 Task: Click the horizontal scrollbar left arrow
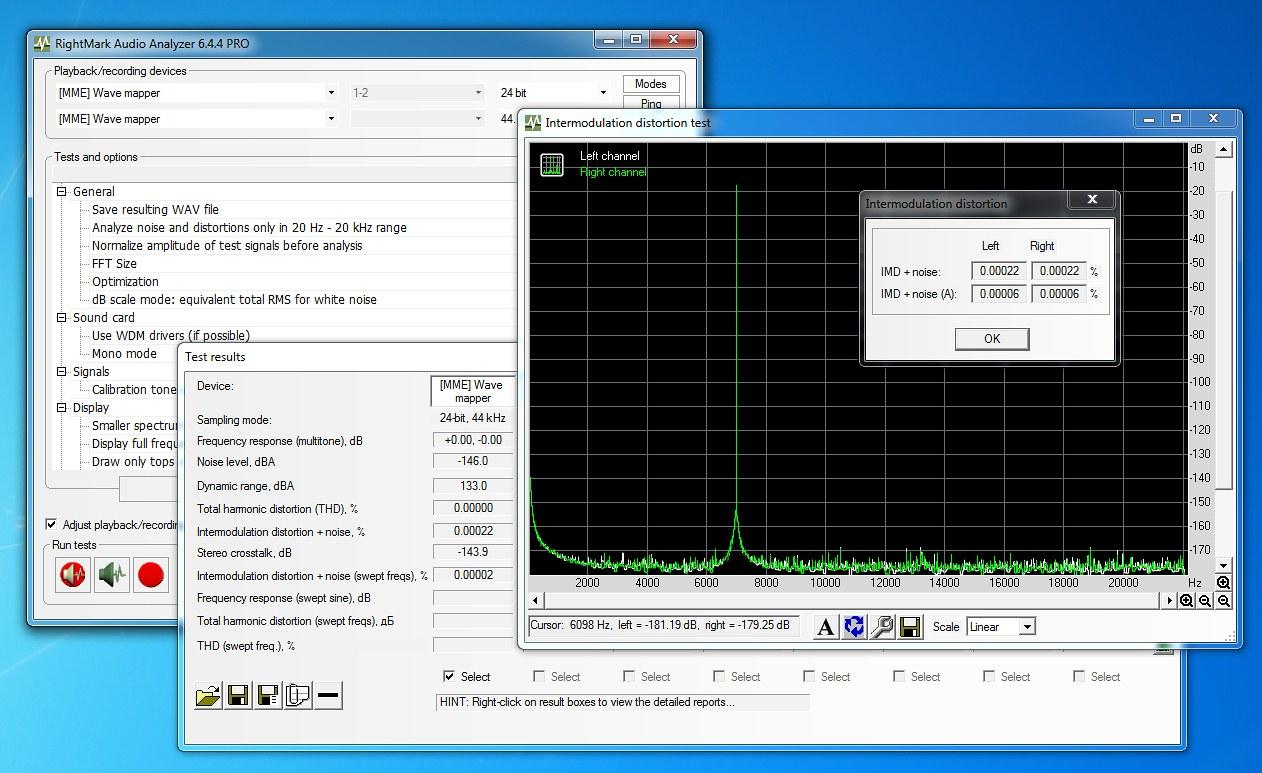click(534, 600)
